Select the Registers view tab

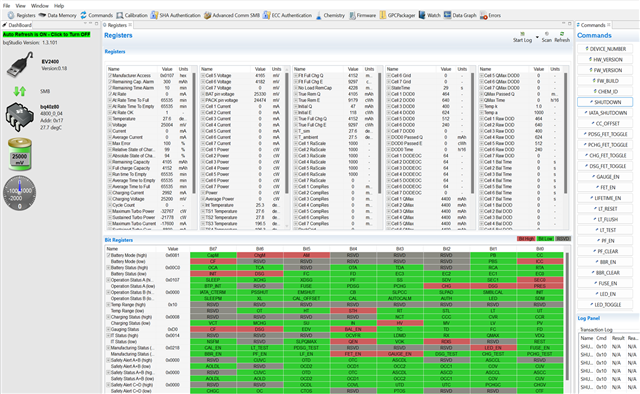tap(117, 25)
